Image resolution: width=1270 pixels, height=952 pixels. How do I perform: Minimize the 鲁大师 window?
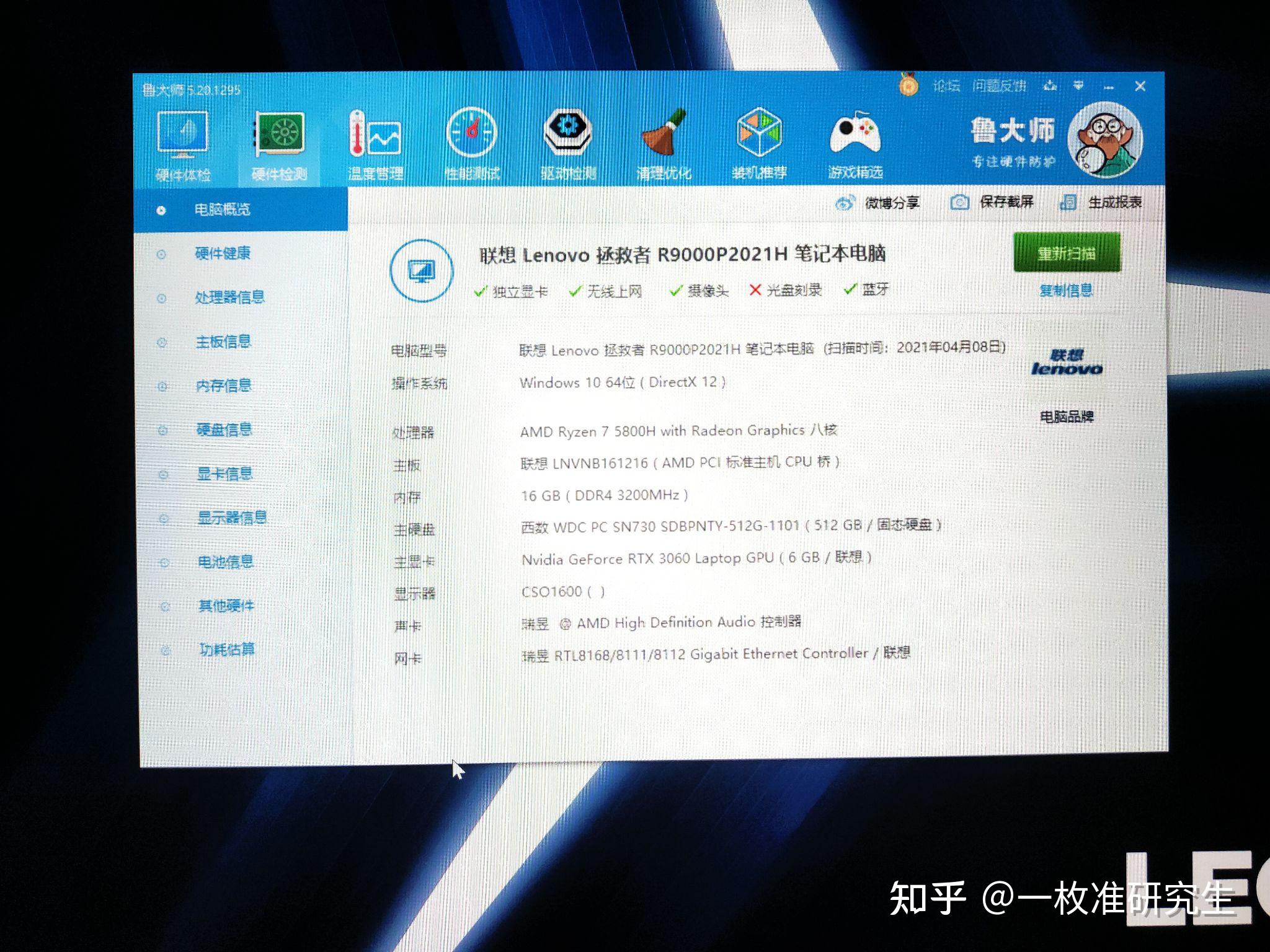click(1109, 87)
